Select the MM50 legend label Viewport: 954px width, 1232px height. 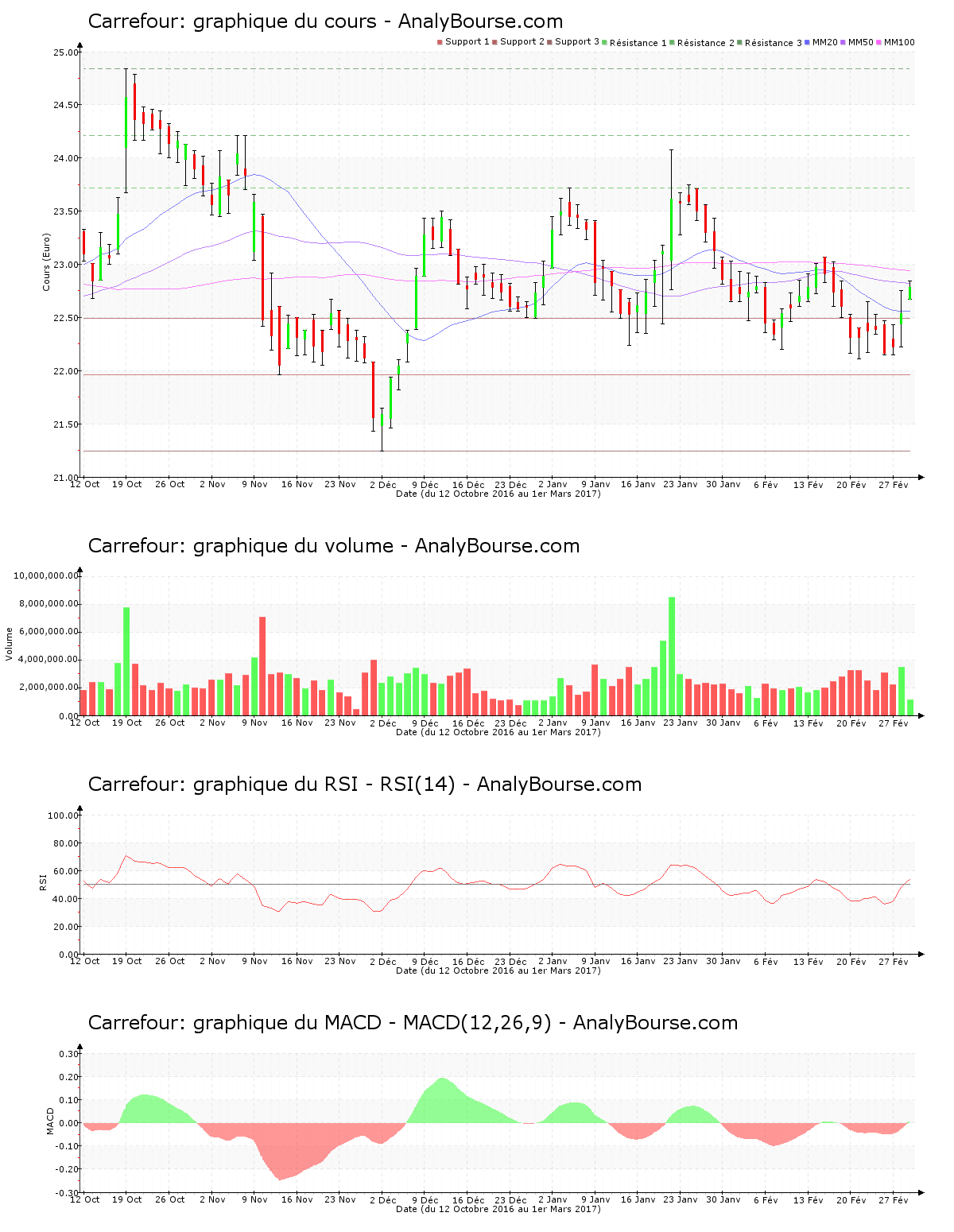[861, 42]
